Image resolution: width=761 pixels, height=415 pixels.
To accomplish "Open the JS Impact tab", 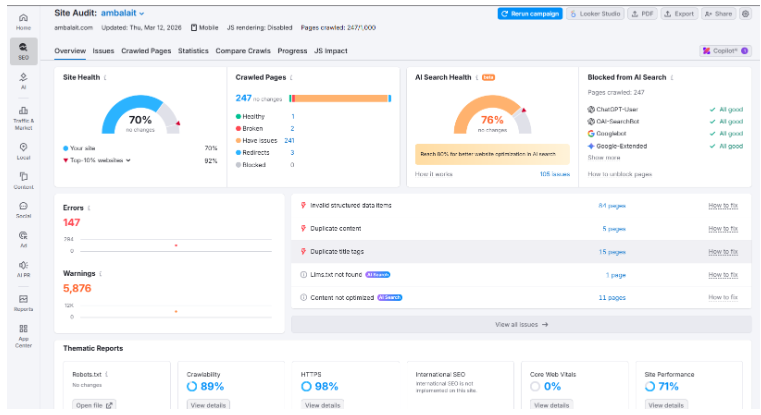I will coord(331,50).
